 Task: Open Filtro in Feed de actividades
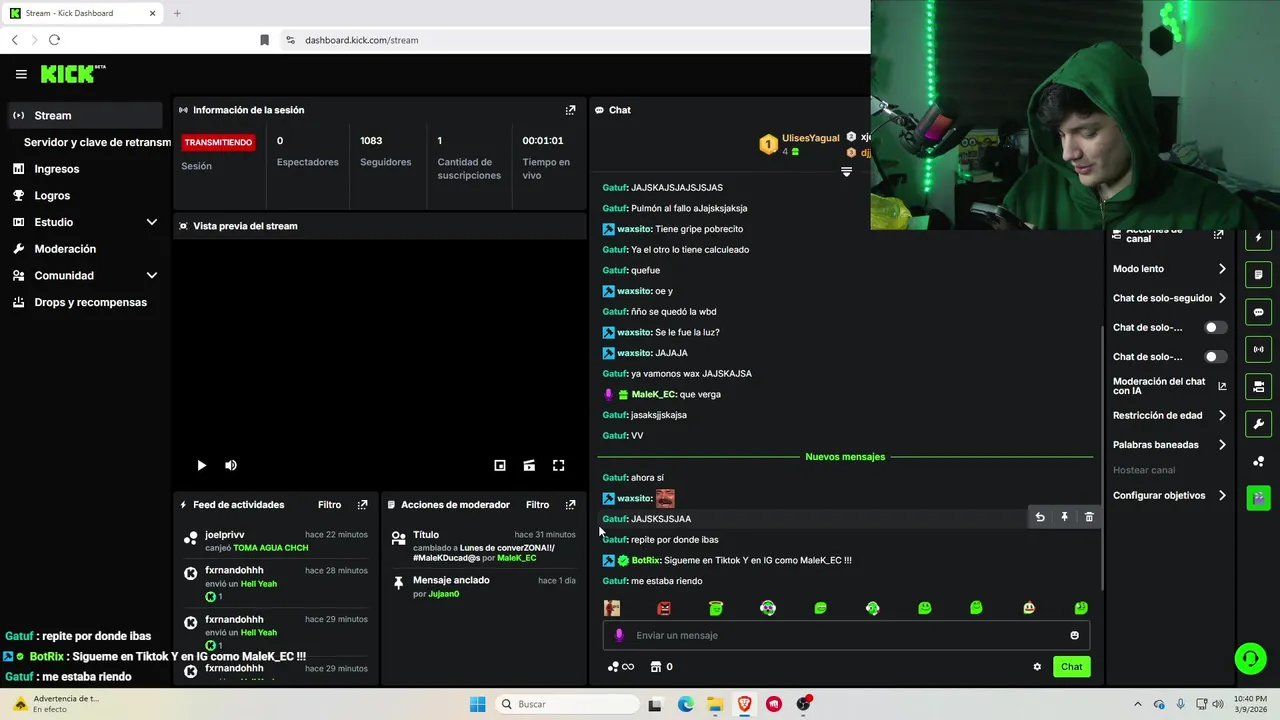(x=329, y=505)
